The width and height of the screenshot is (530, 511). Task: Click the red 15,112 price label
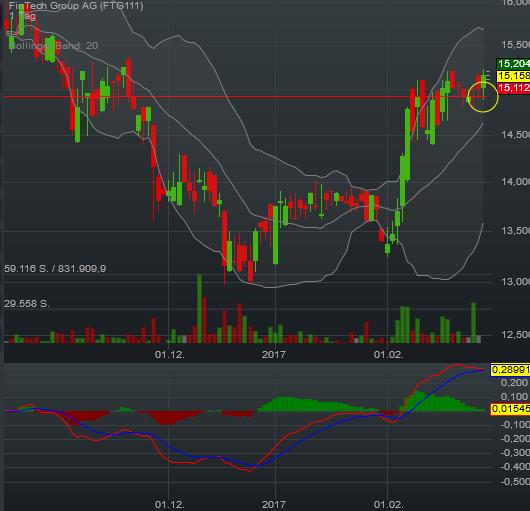[513, 88]
